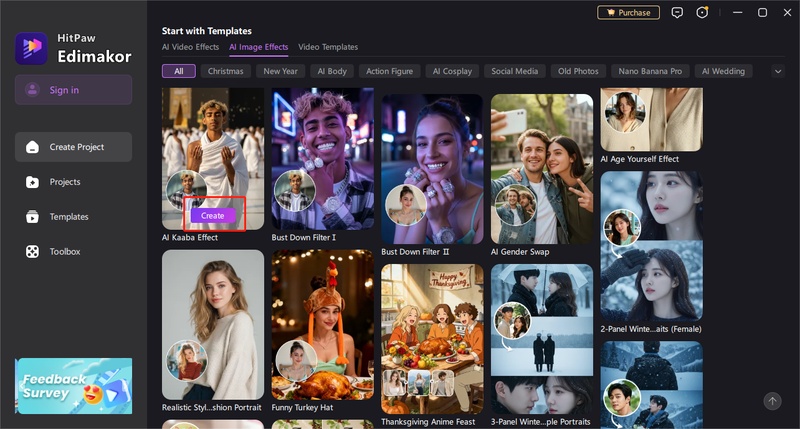The image size is (800, 429).
Task: Click the Toolbox dice icon
Action: point(33,251)
